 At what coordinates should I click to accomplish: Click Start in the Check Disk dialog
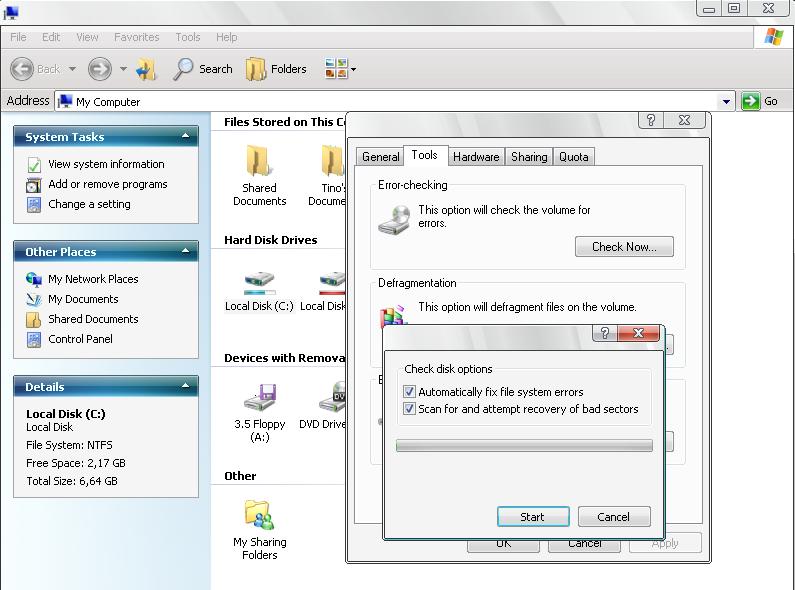(533, 517)
